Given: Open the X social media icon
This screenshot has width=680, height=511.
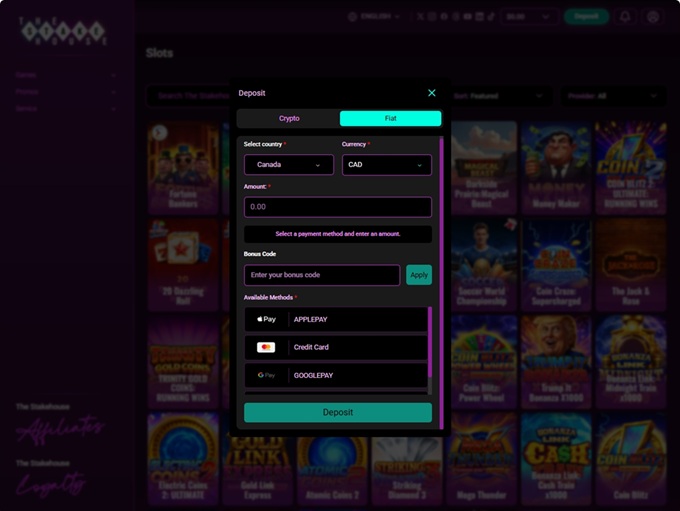Looking at the screenshot, I should pyautogui.click(x=420, y=16).
